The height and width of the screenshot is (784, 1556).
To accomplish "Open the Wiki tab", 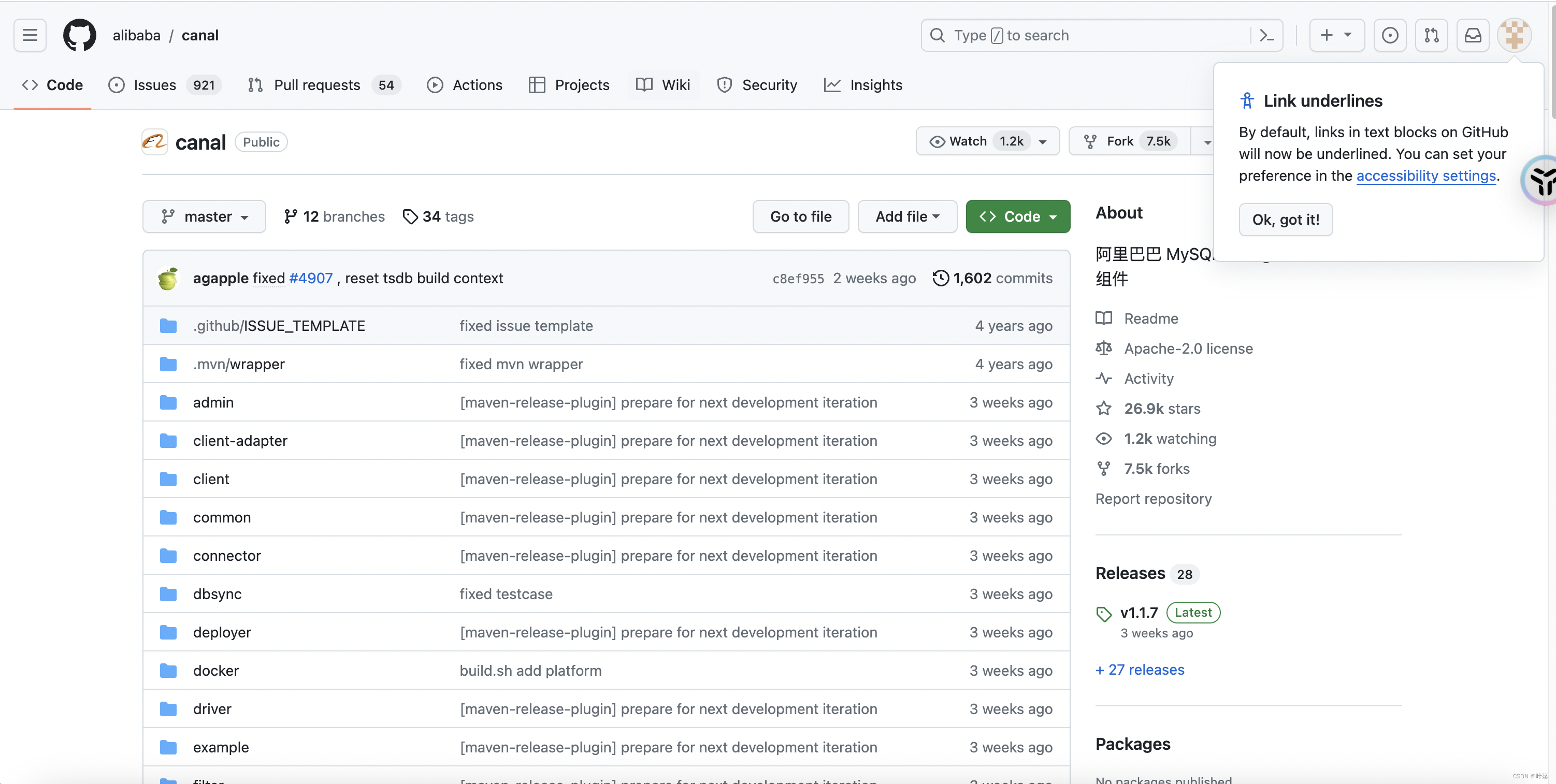I will click(x=663, y=85).
